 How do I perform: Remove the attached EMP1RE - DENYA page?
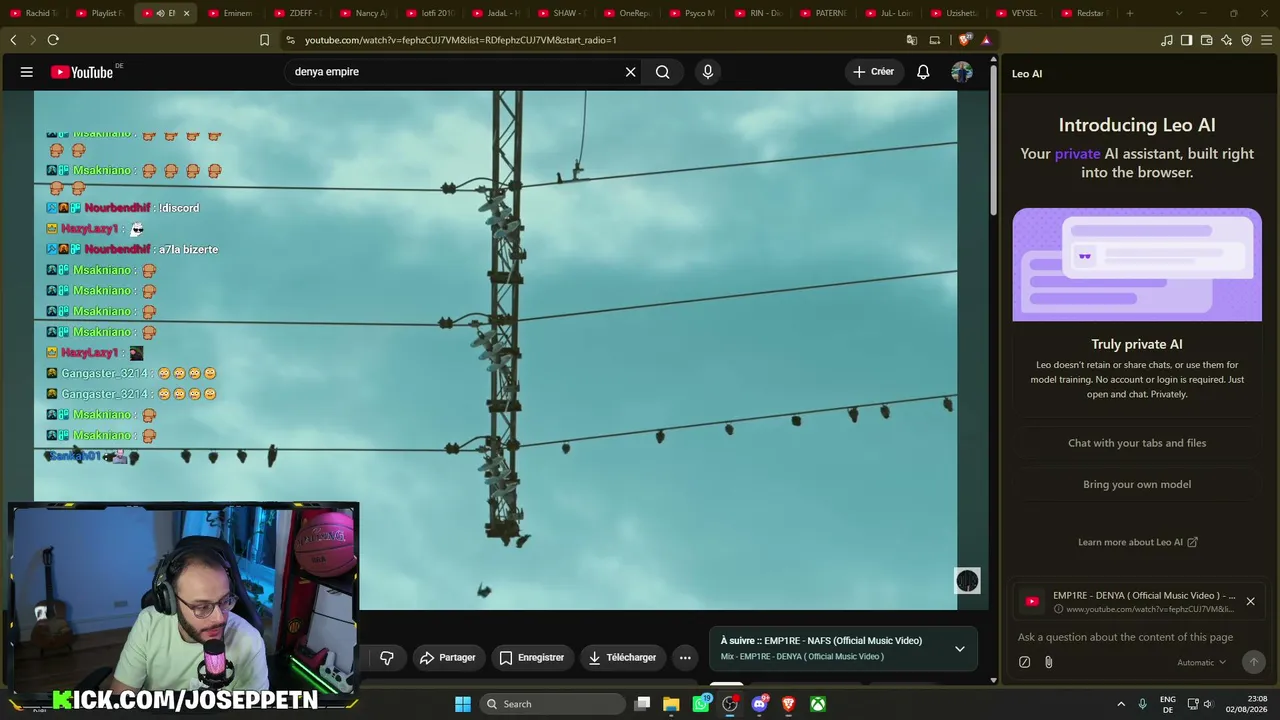(1250, 601)
